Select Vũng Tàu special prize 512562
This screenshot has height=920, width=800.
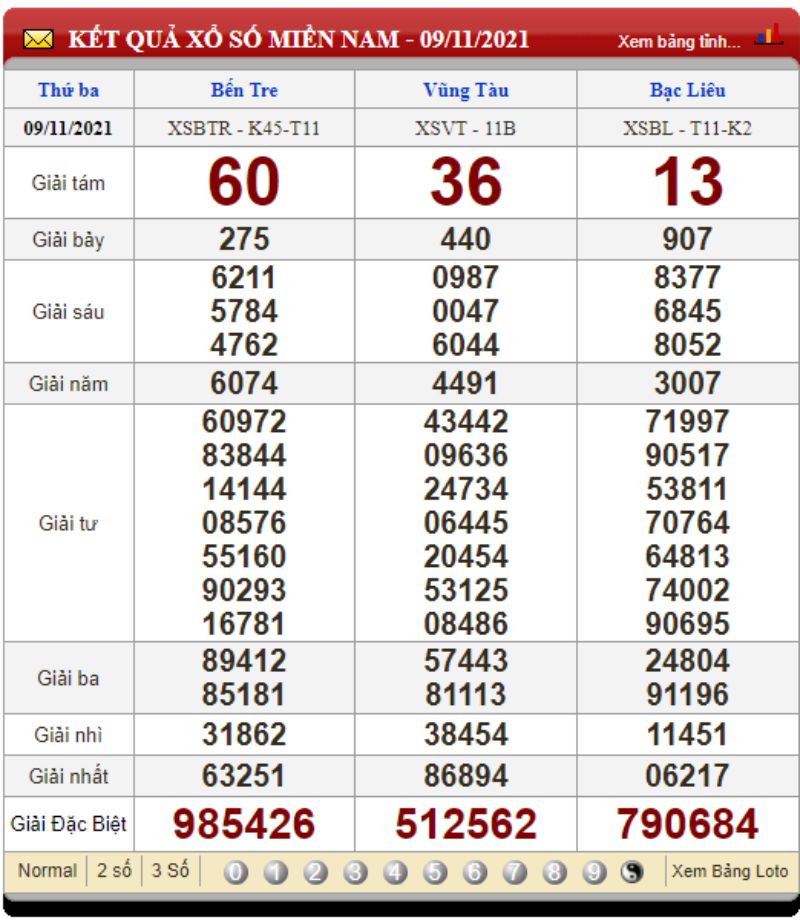(466, 824)
